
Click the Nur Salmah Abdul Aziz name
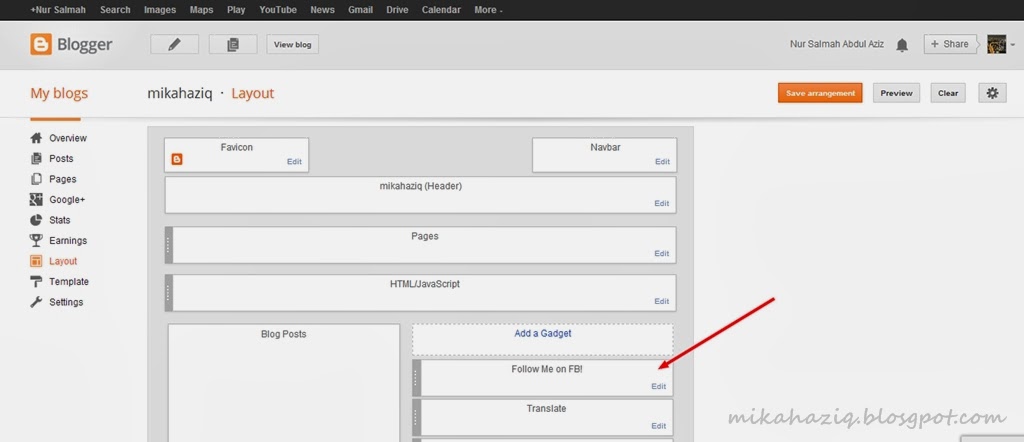[837, 44]
